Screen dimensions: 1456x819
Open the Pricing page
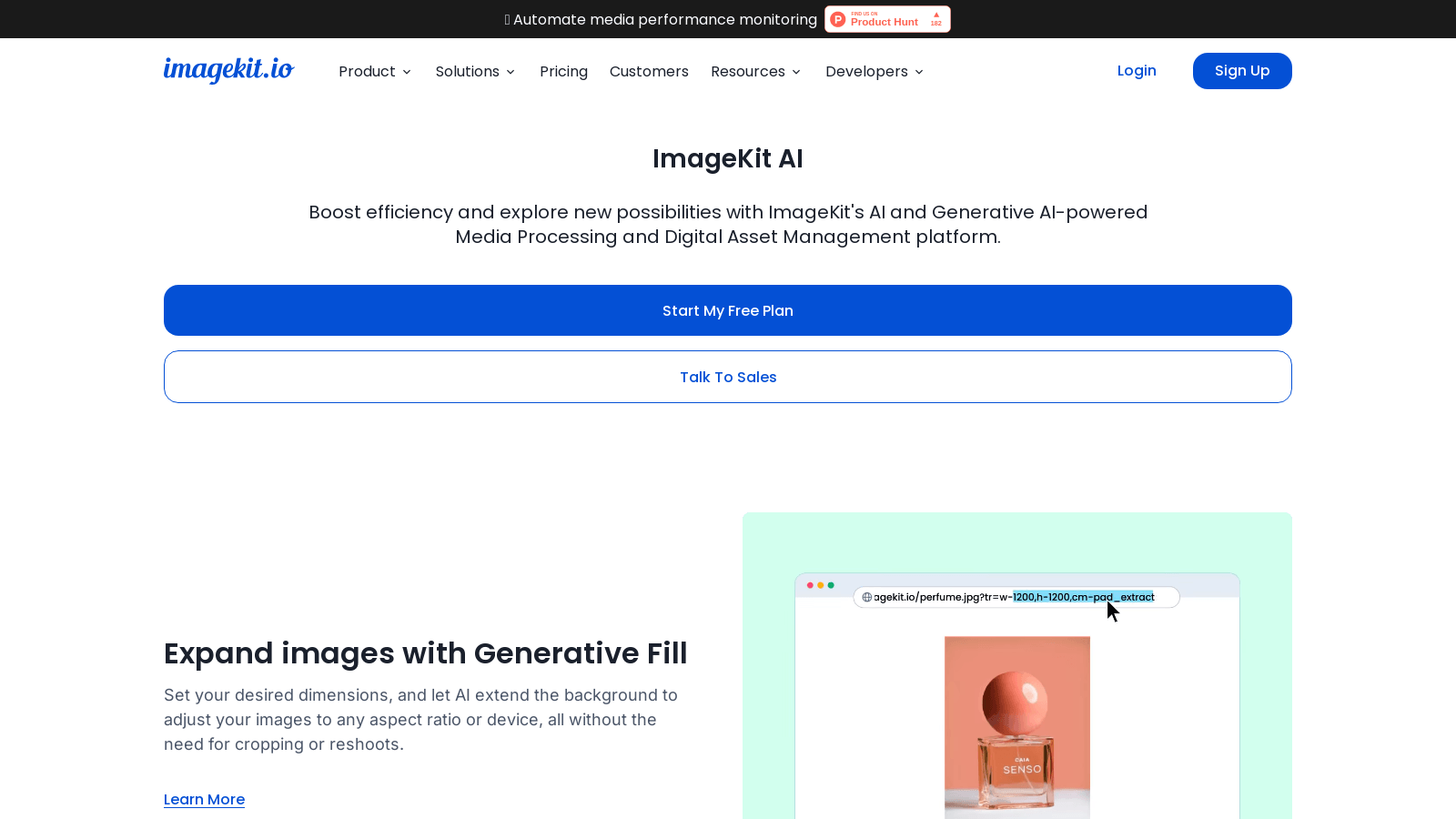coord(563,71)
